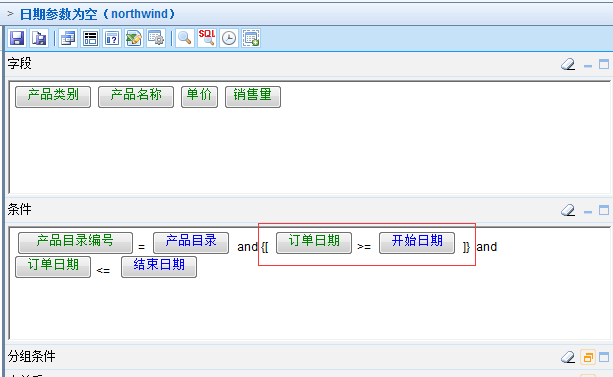The width and height of the screenshot is (613, 377).
Task: Open the SQL view icon
Action: pos(207,38)
